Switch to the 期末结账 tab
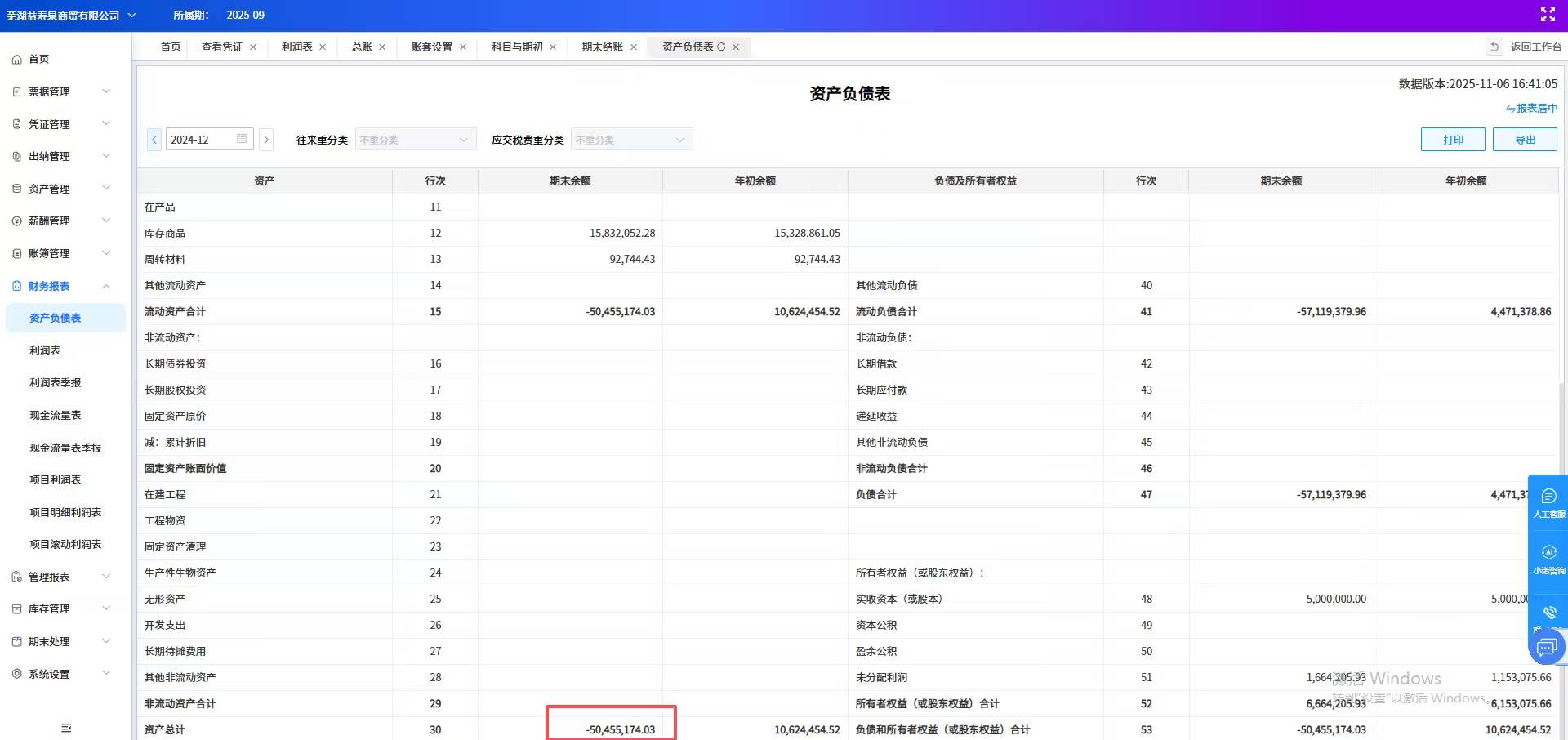Viewport: 1568px width, 740px height. [602, 47]
